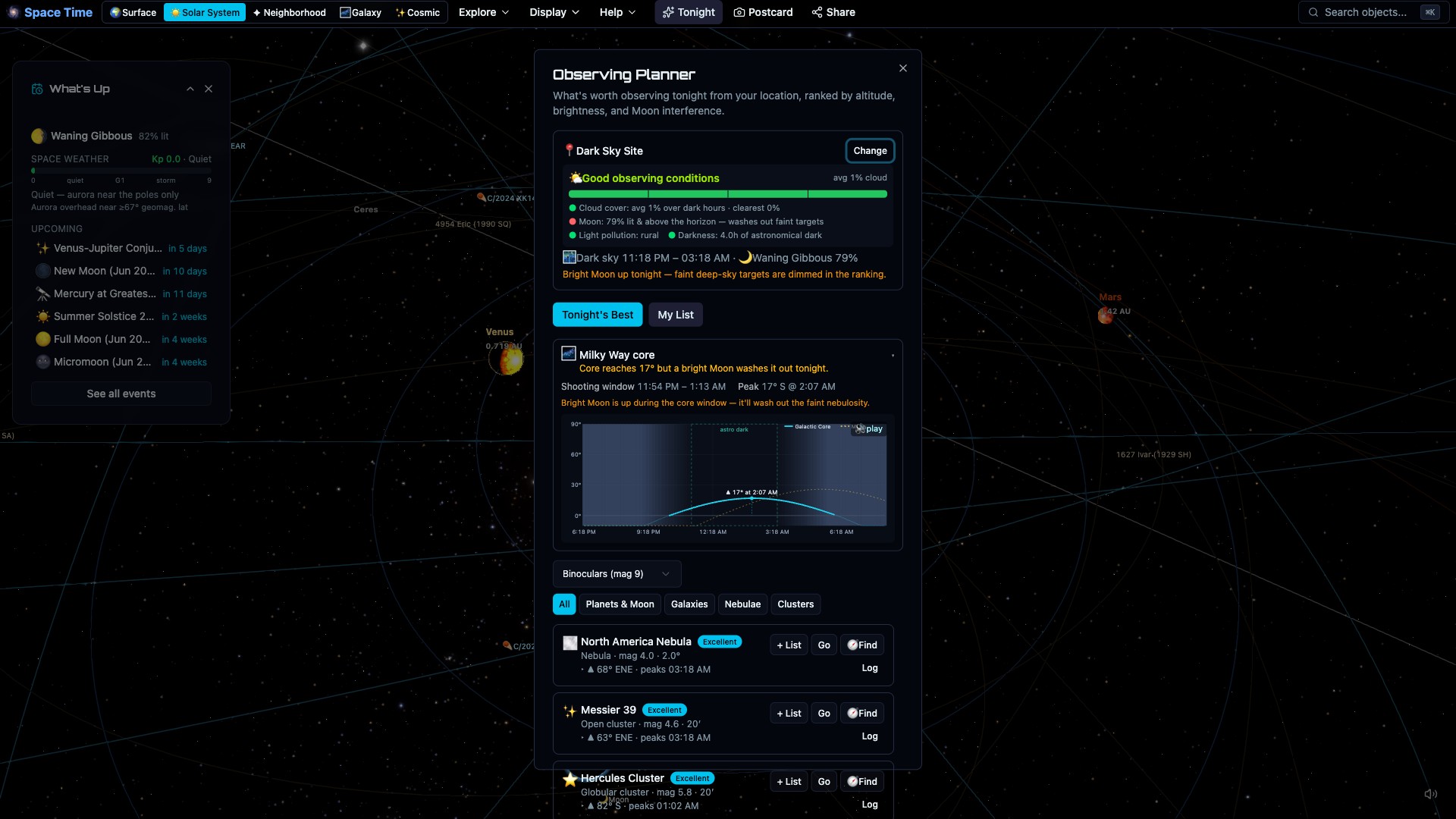
Task: Close the Observing Planner dialog
Action: coord(903,68)
